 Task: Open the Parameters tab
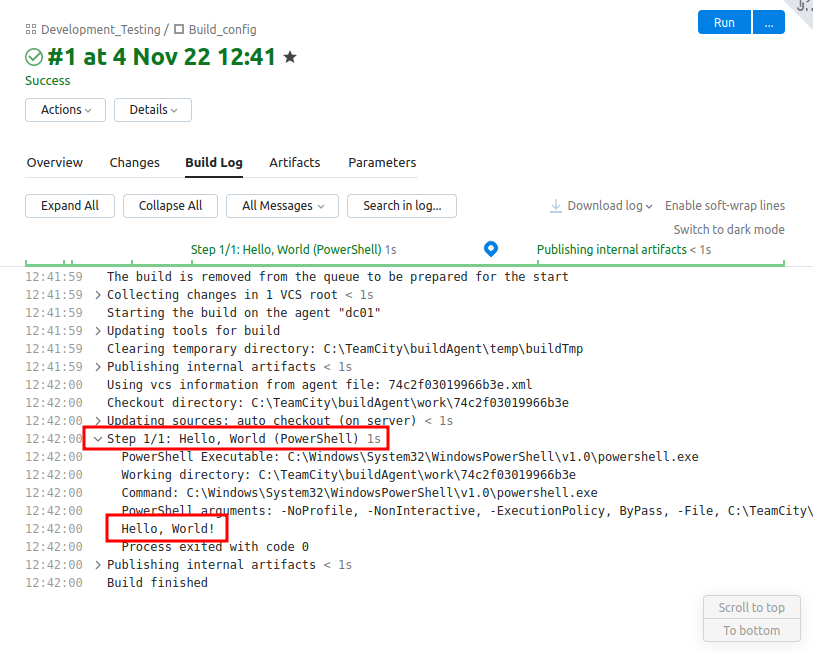click(x=382, y=163)
